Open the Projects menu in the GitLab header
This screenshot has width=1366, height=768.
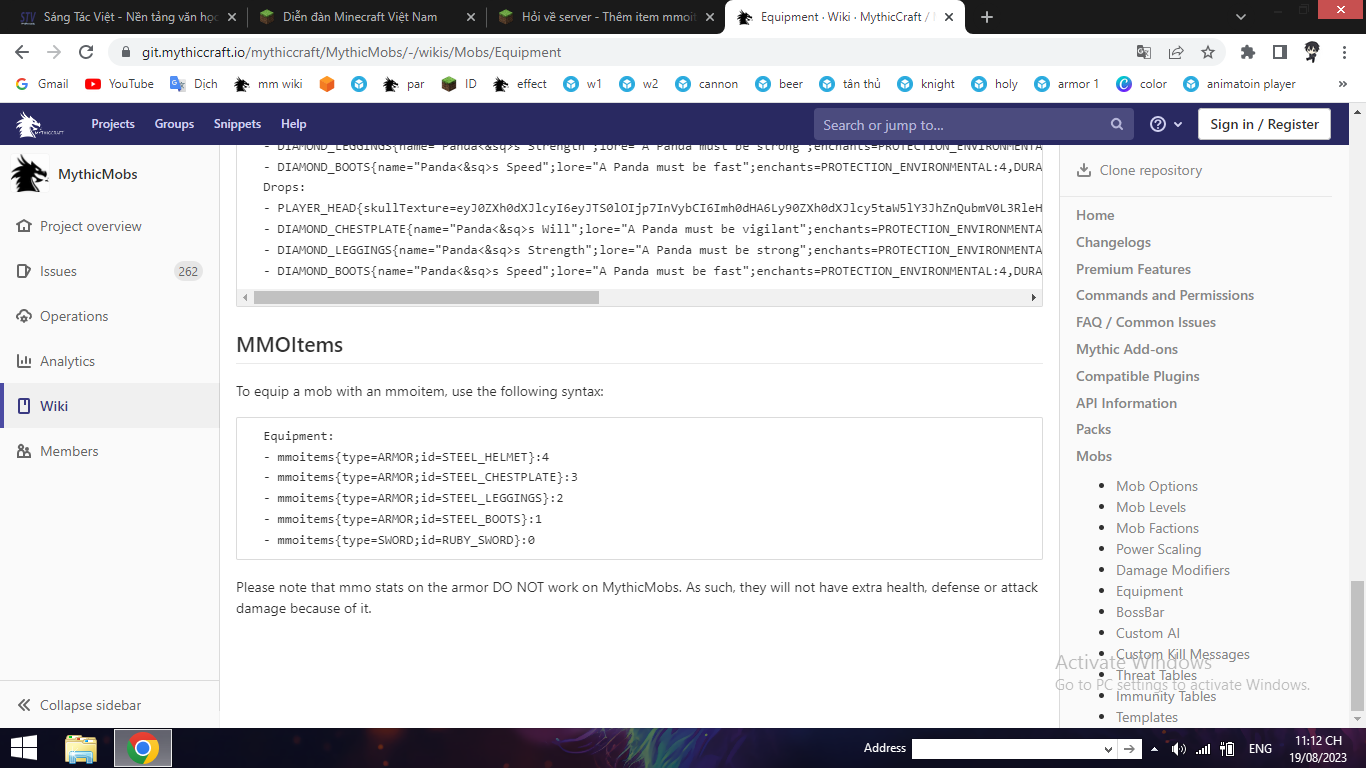coord(113,124)
